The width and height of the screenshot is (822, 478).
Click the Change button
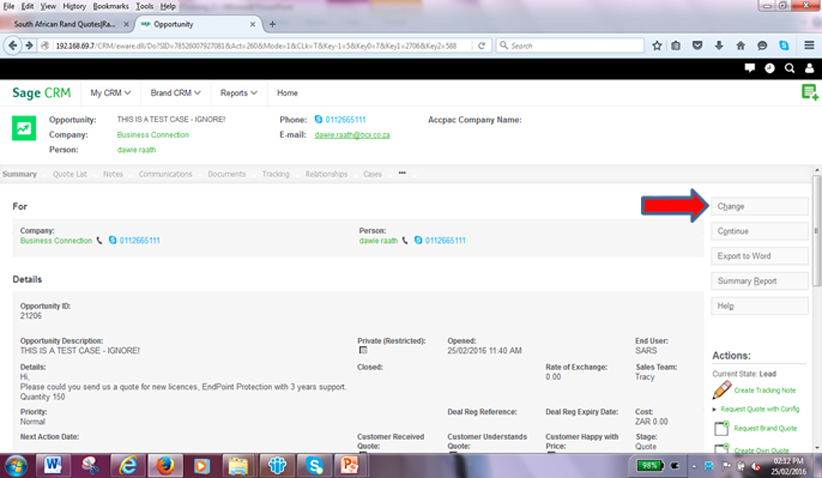pyautogui.click(x=760, y=207)
